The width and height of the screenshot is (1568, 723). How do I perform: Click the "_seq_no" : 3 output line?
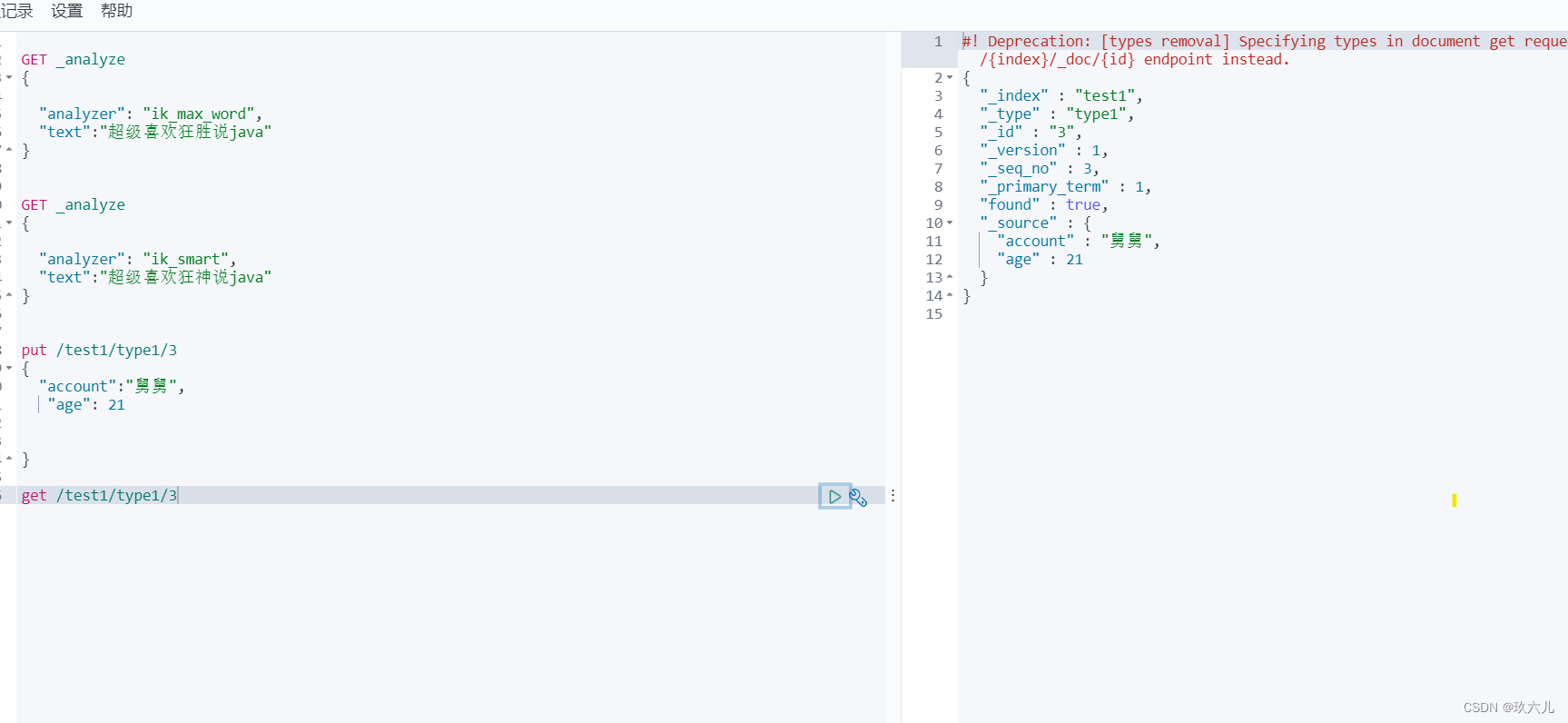1039,169
